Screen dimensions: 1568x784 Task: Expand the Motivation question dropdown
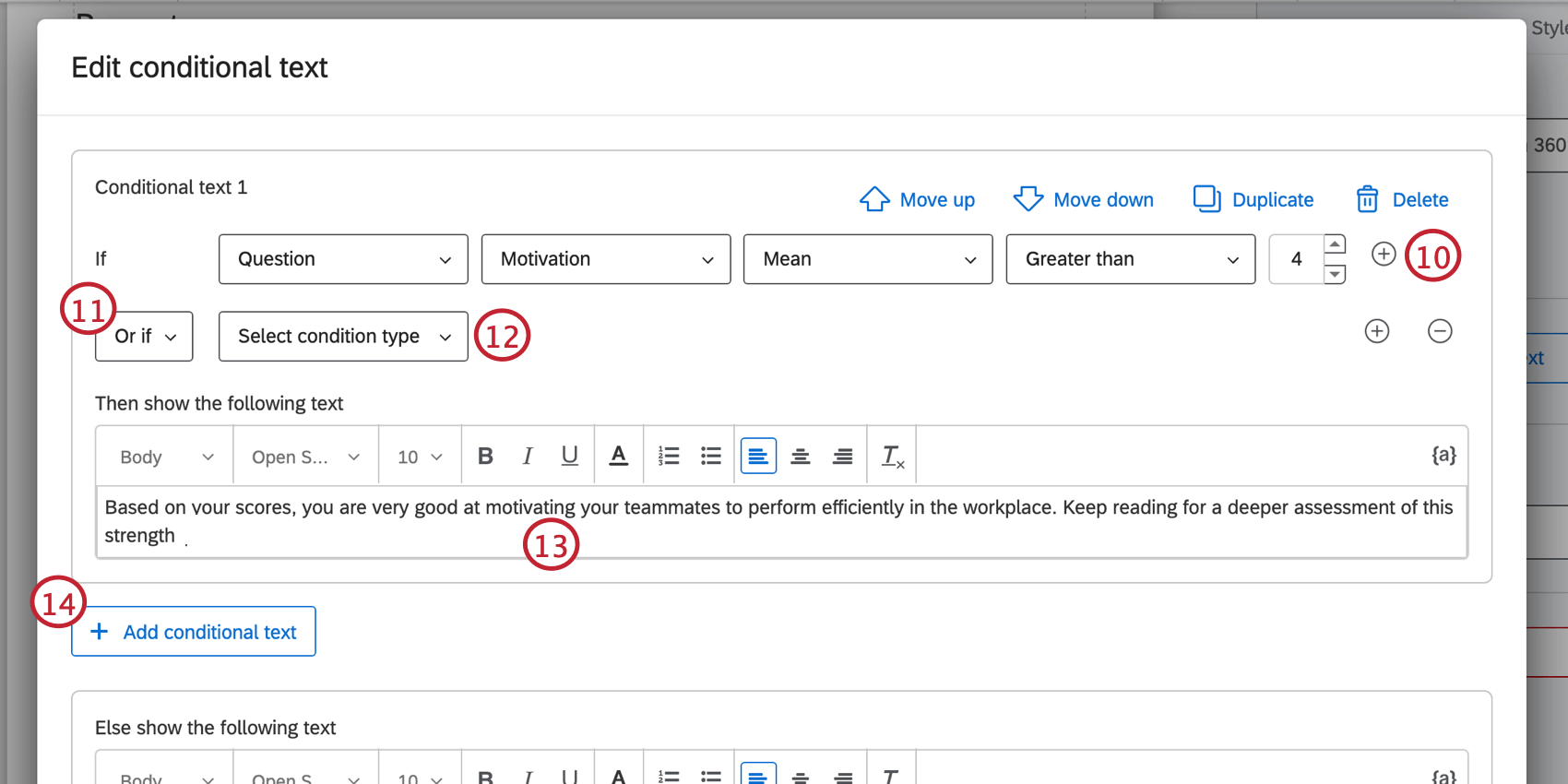pyautogui.click(x=606, y=259)
